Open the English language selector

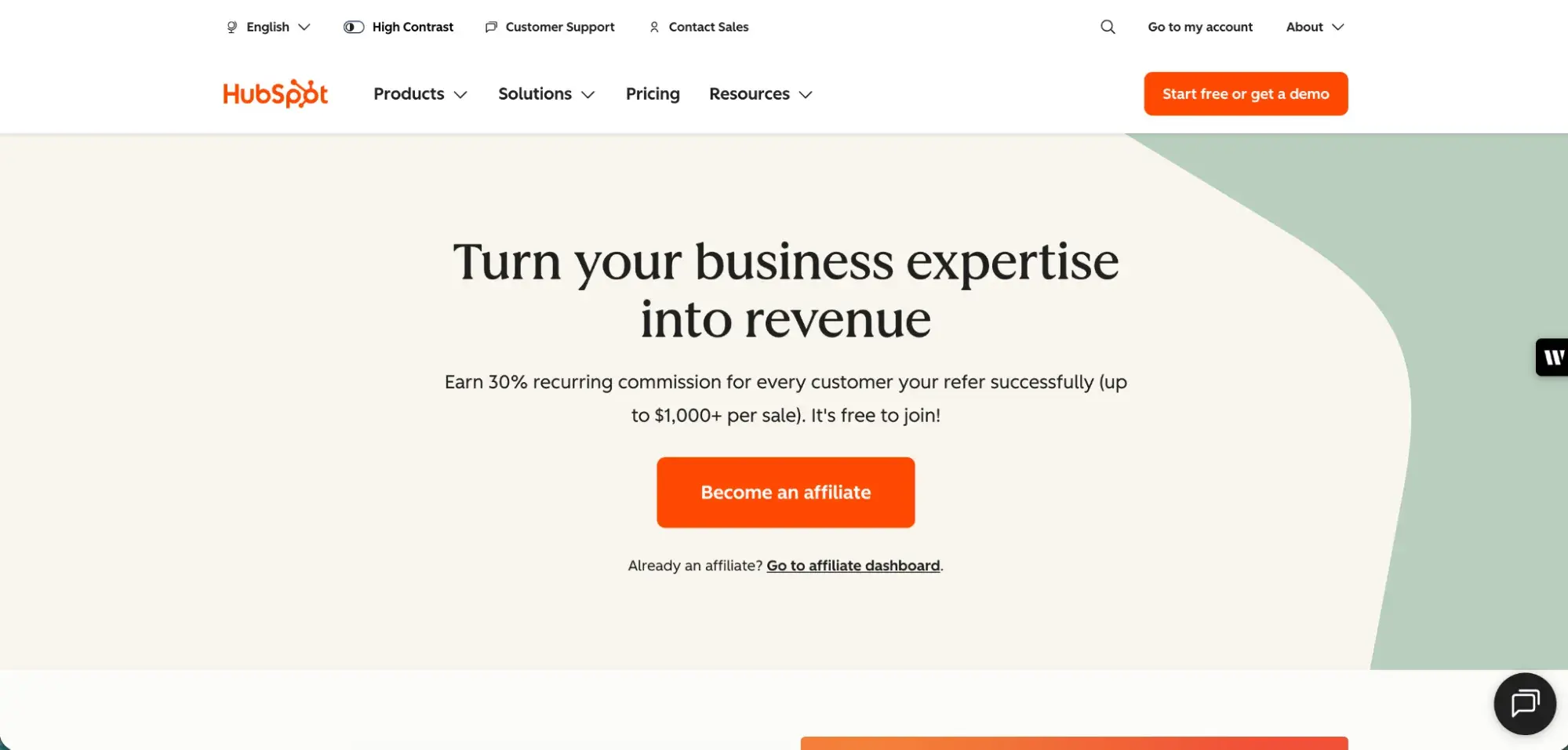click(x=267, y=27)
